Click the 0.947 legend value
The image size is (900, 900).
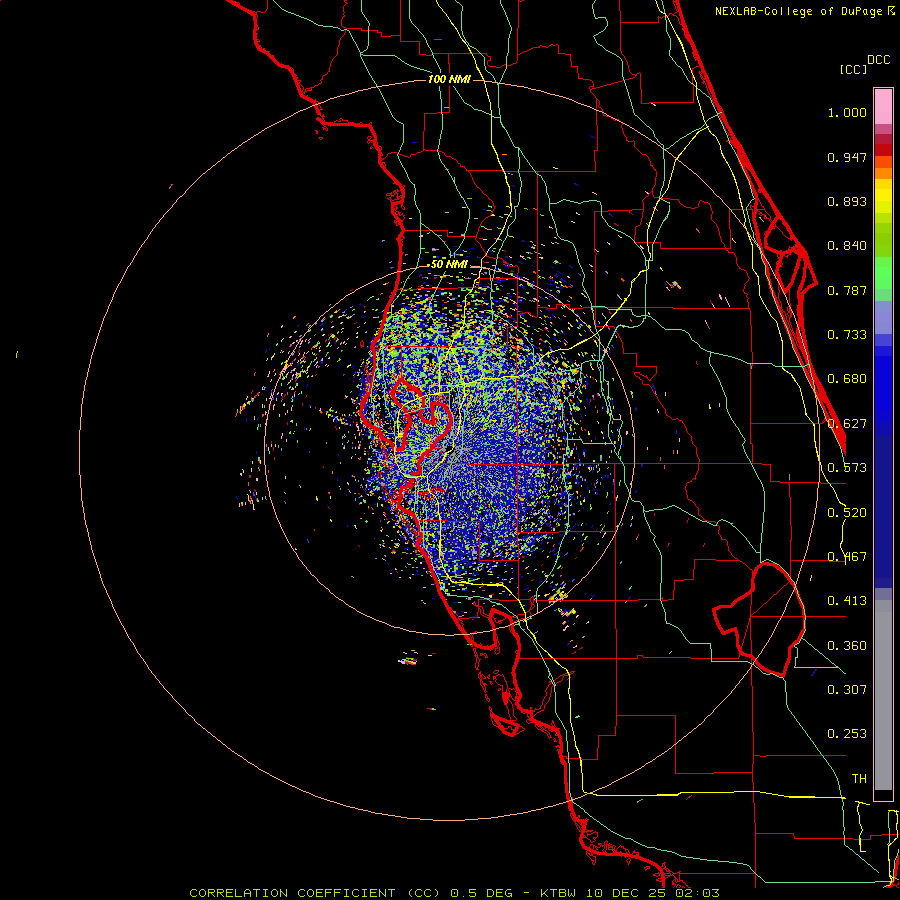coord(847,157)
